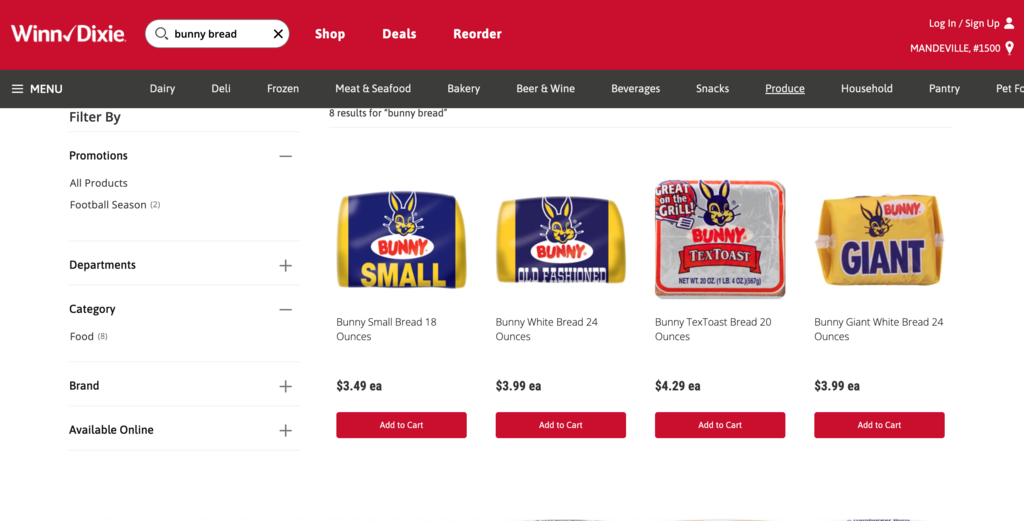
Task: Open the hamburger MENU icon
Action: (x=18, y=89)
